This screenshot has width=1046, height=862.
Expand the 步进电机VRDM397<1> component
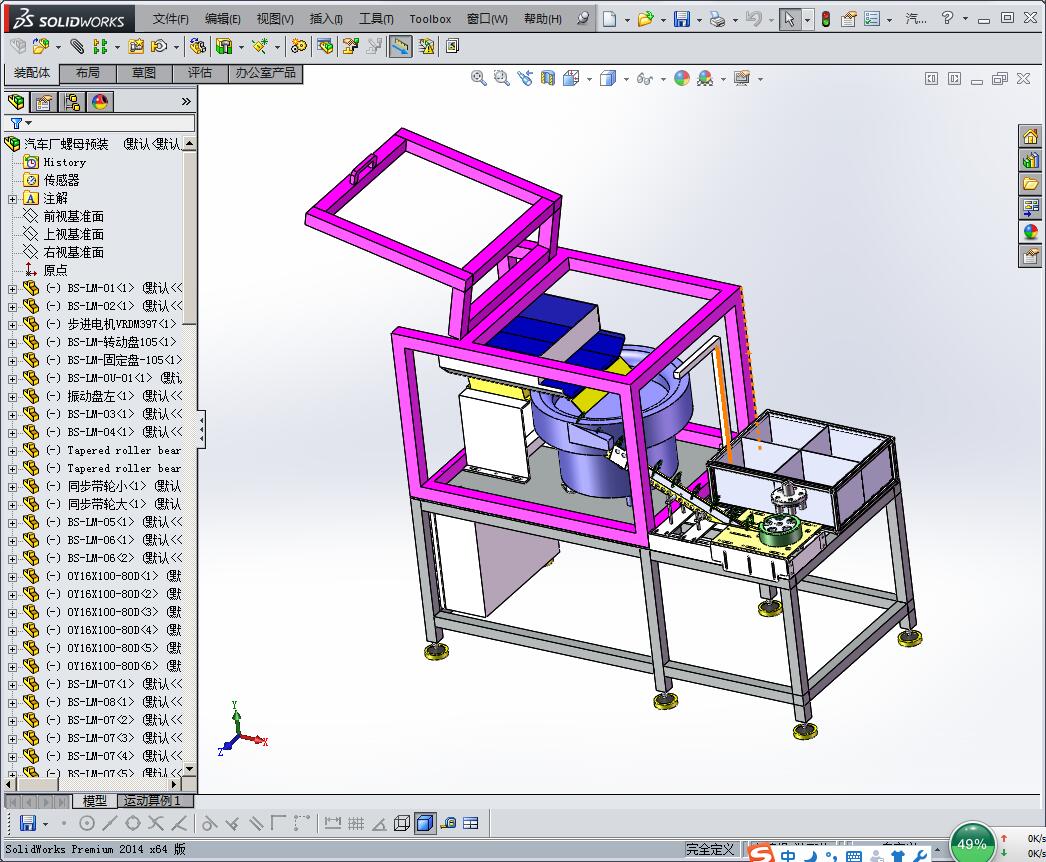[x=12, y=325]
